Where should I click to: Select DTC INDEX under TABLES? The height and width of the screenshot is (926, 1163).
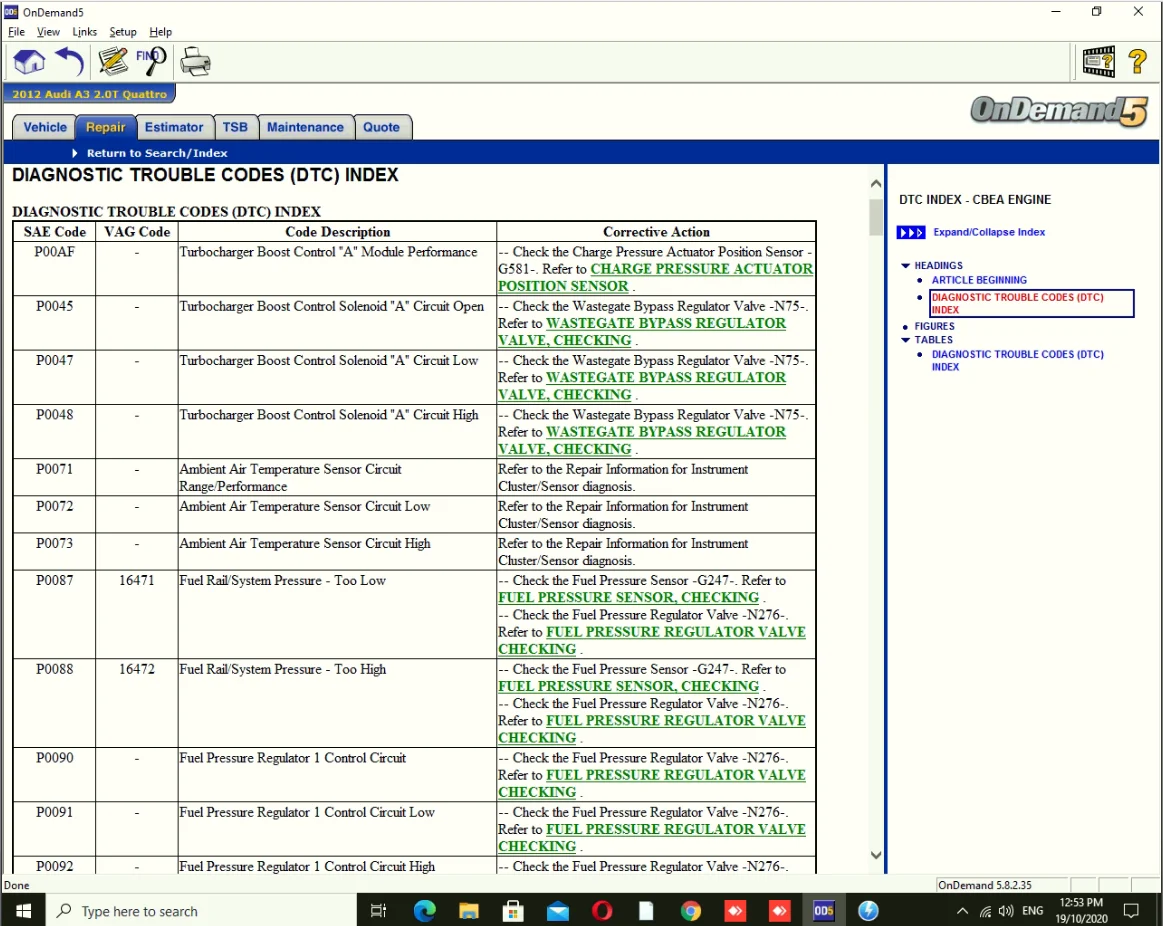[1018, 361]
